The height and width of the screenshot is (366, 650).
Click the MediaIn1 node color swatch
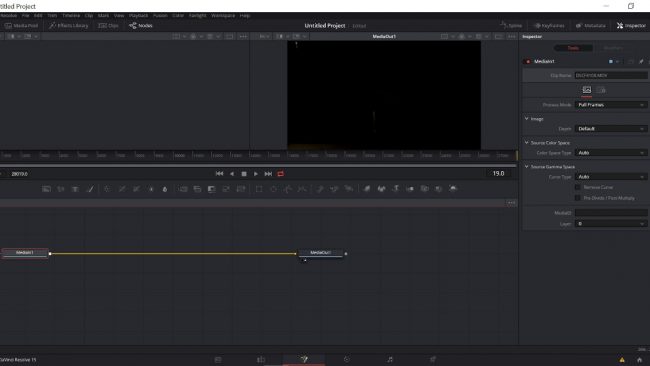click(x=611, y=61)
